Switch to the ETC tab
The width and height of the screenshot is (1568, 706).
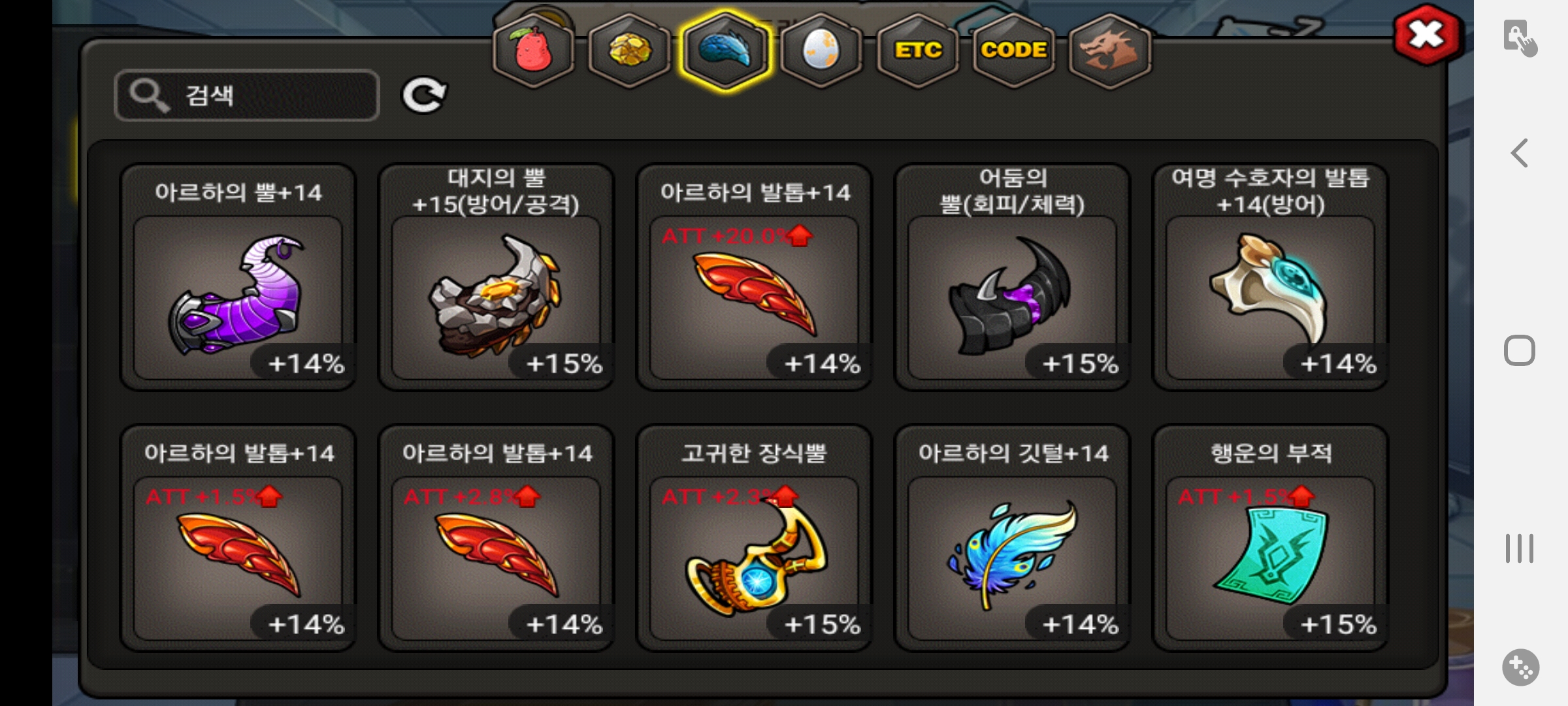pos(917,50)
